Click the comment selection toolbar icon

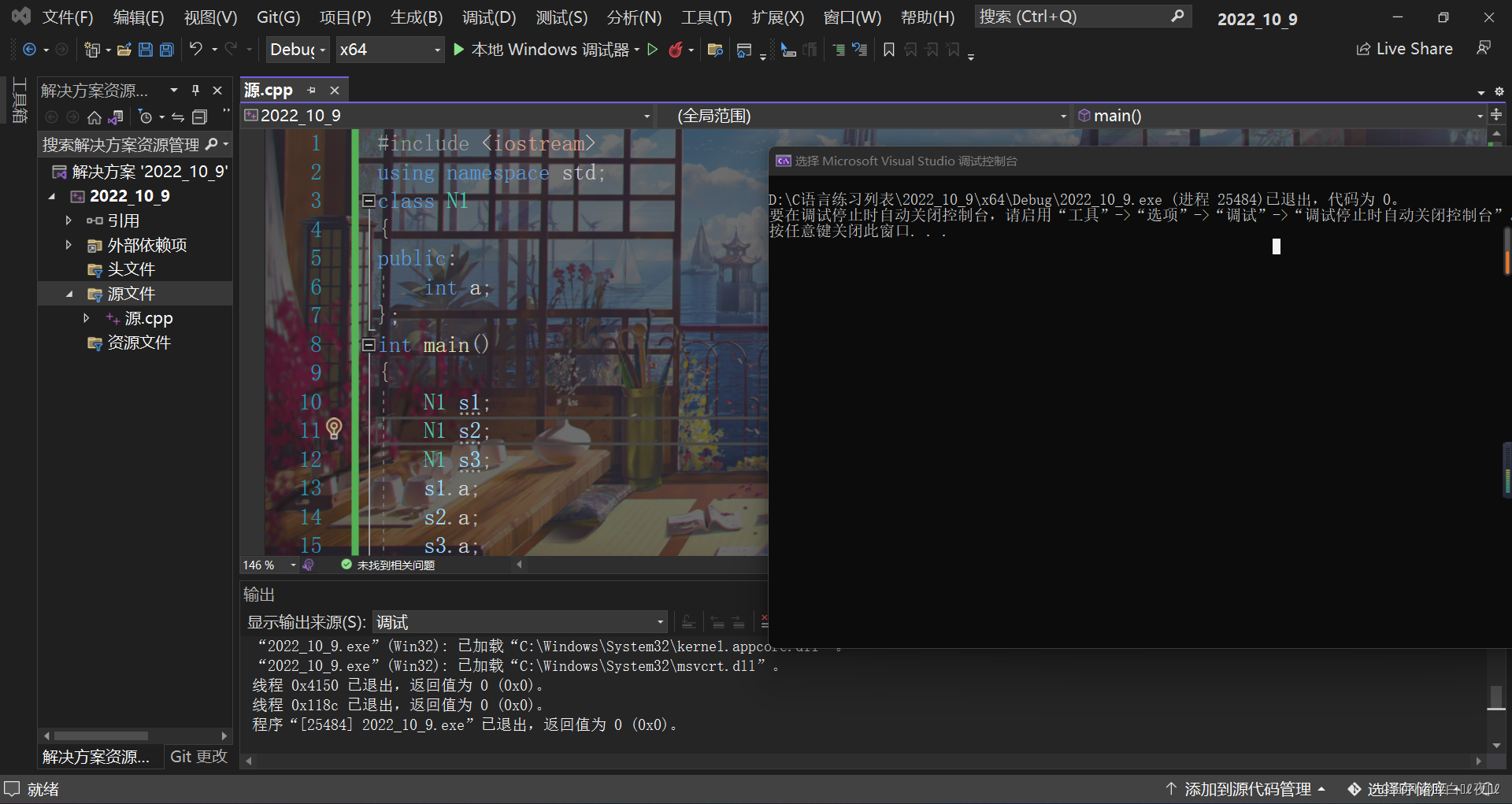click(839, 50)
